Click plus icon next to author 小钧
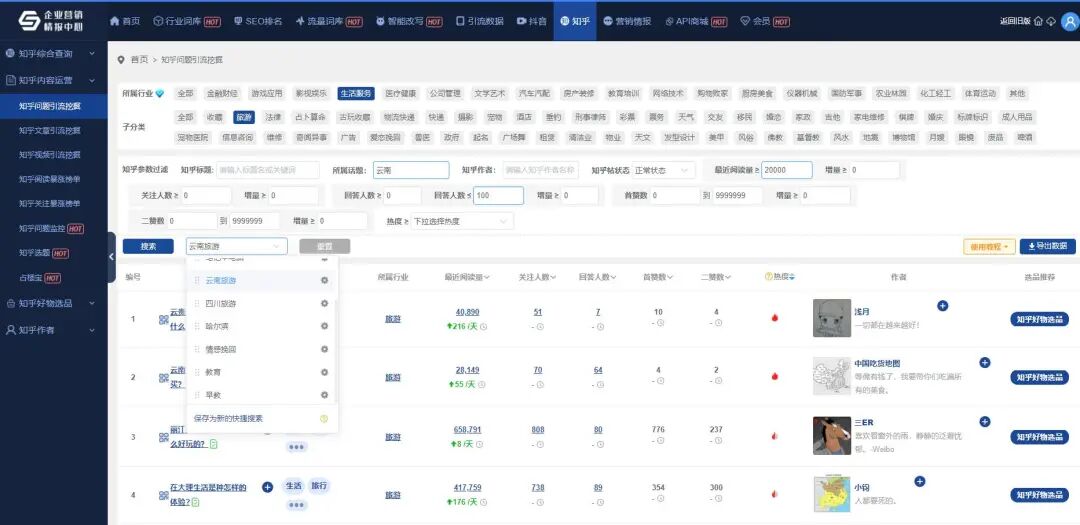 pos(920,482)
